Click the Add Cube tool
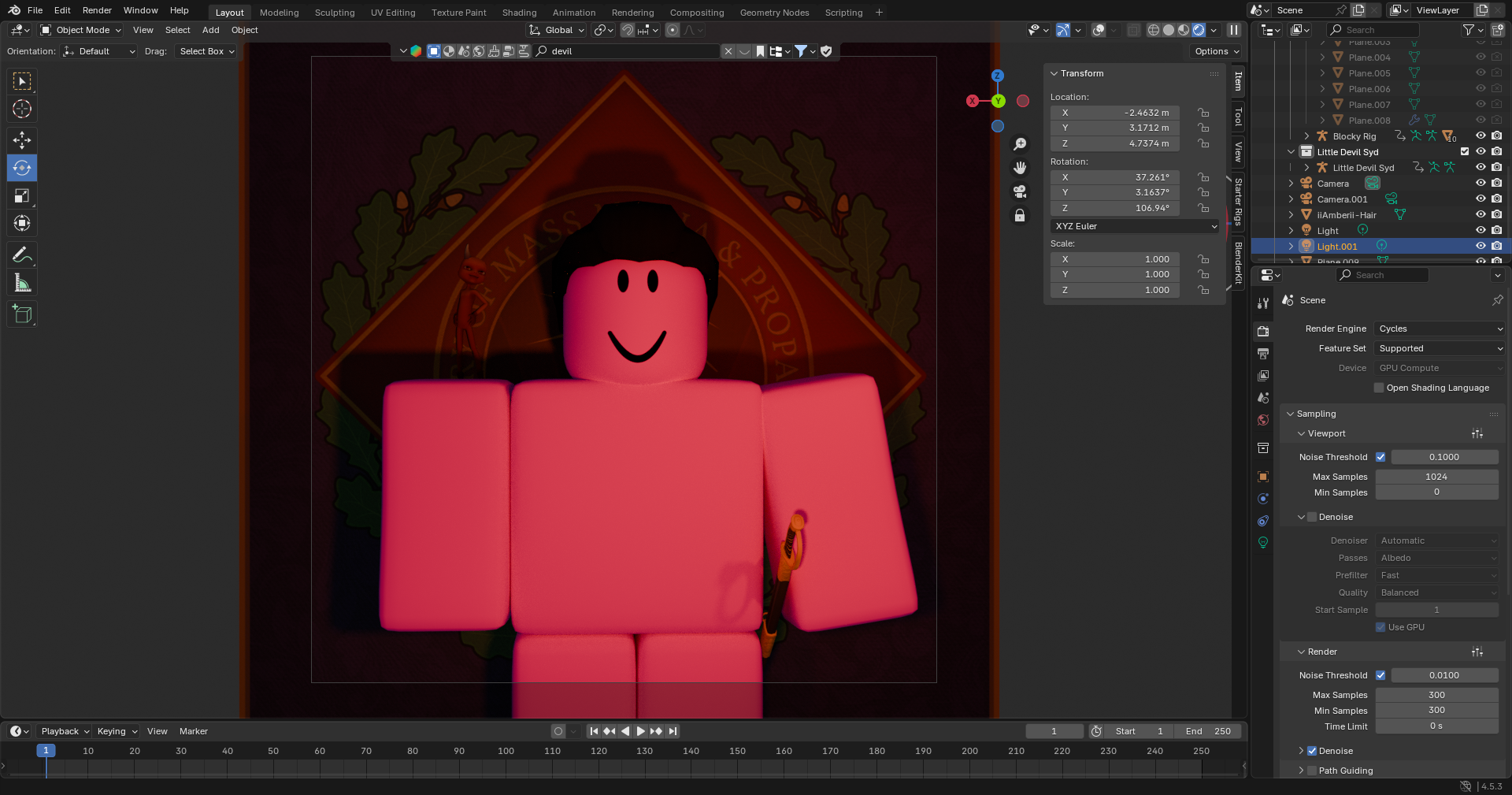Viewport: 1512px width, 795px height. pyautogui.click(x=22, y=314)
